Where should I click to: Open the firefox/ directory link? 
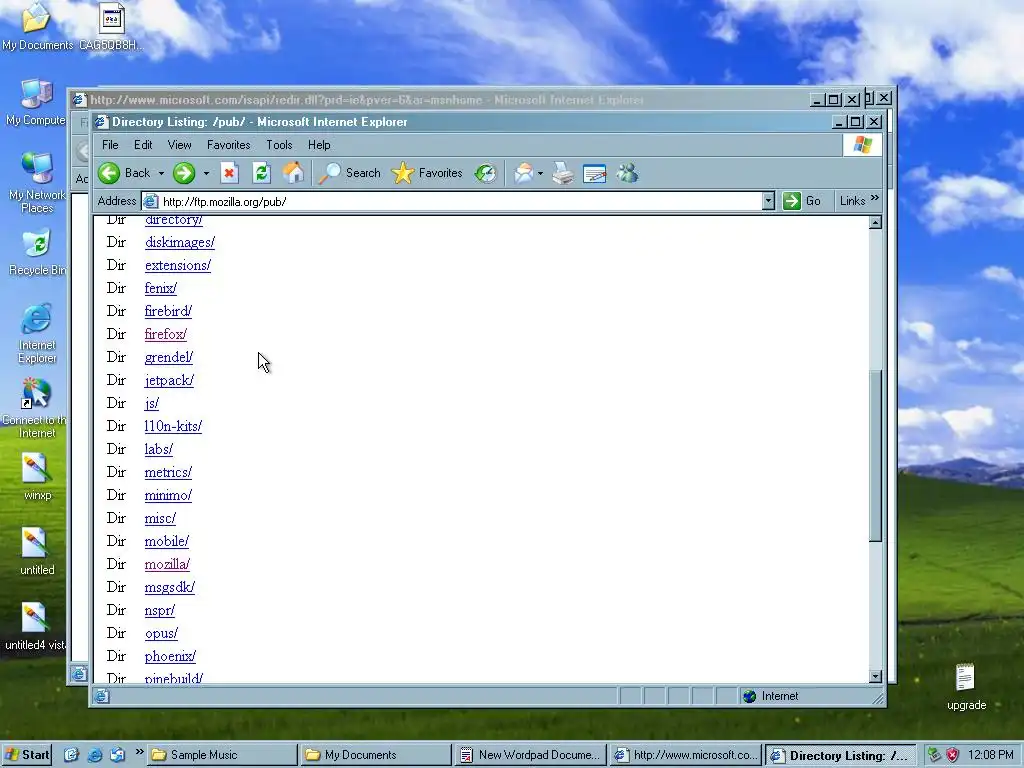click(166, 334)
